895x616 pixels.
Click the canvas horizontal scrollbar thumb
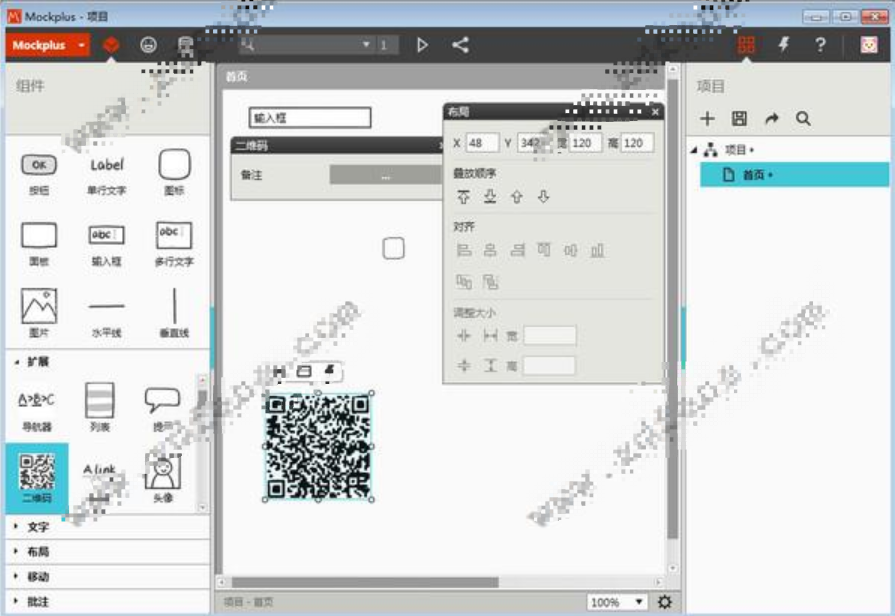(365, 582)
